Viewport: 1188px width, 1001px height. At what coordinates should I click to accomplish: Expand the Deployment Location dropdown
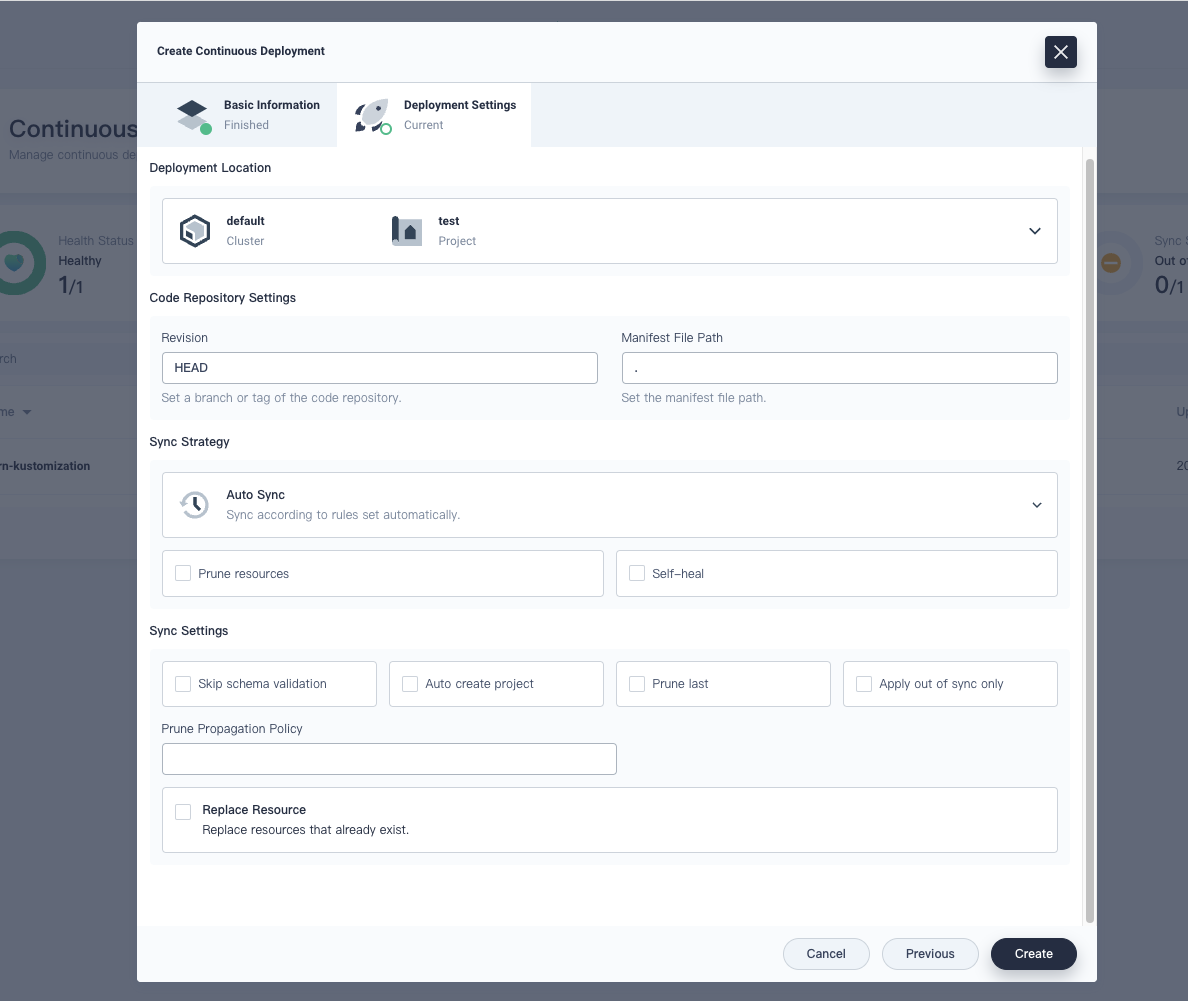(x=1035, y=230)
